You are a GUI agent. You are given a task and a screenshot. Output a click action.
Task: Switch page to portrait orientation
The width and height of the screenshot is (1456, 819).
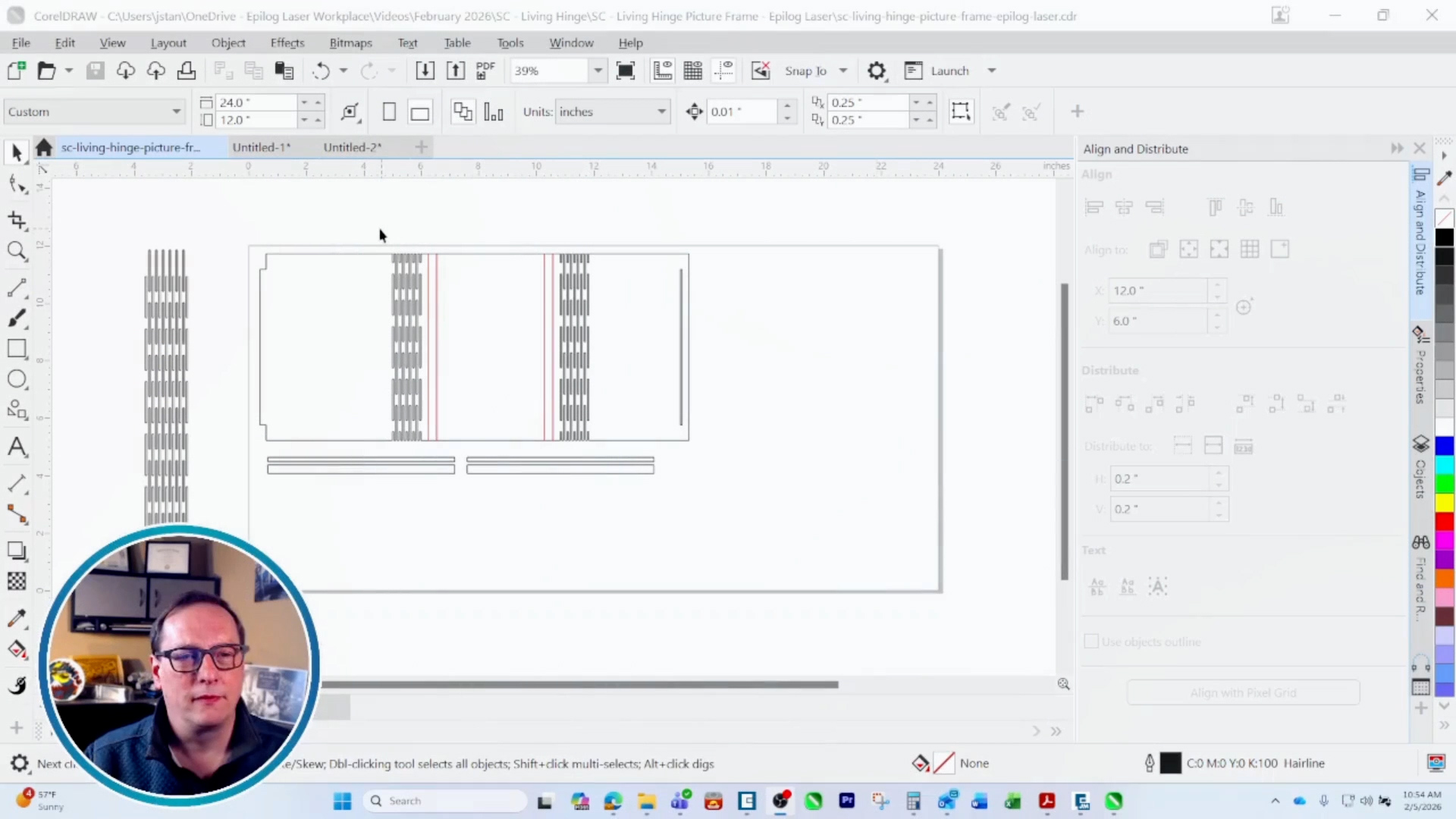[x=389, y=112]
